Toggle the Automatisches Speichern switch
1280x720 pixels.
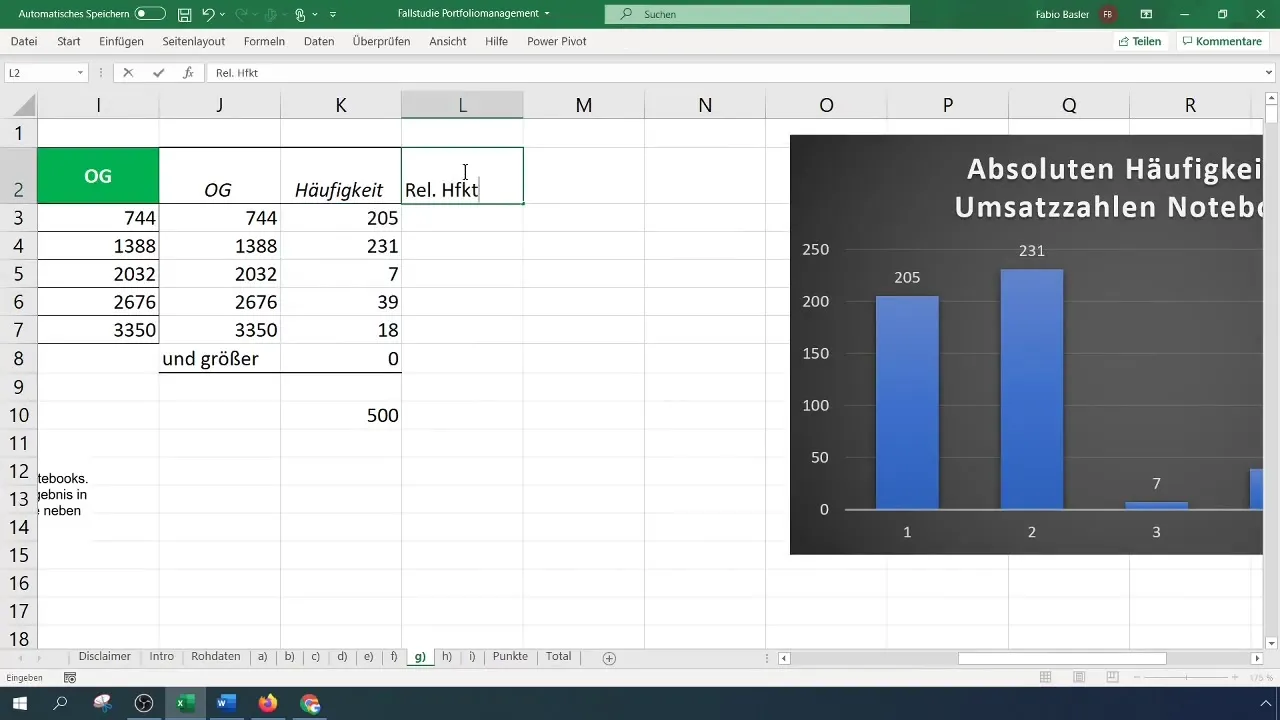pyautogui.click(x=150, y=14)
